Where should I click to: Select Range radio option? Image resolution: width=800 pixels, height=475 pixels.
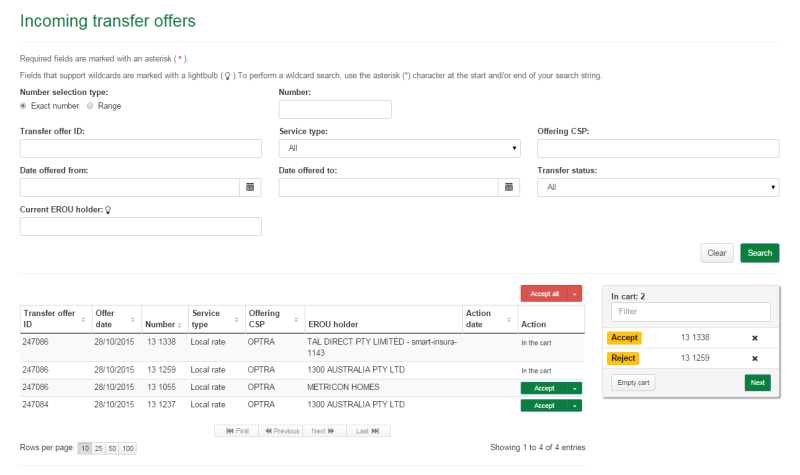[90, 106]
